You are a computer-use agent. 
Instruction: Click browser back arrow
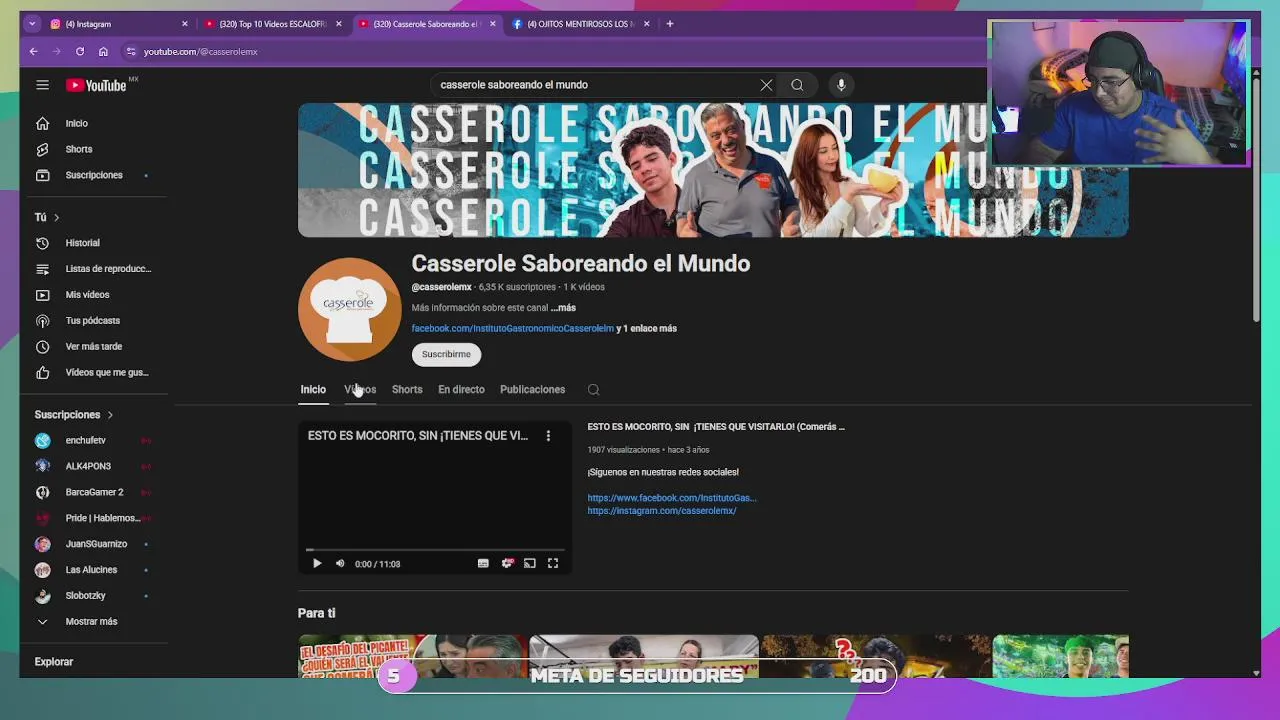coord(33,51)
